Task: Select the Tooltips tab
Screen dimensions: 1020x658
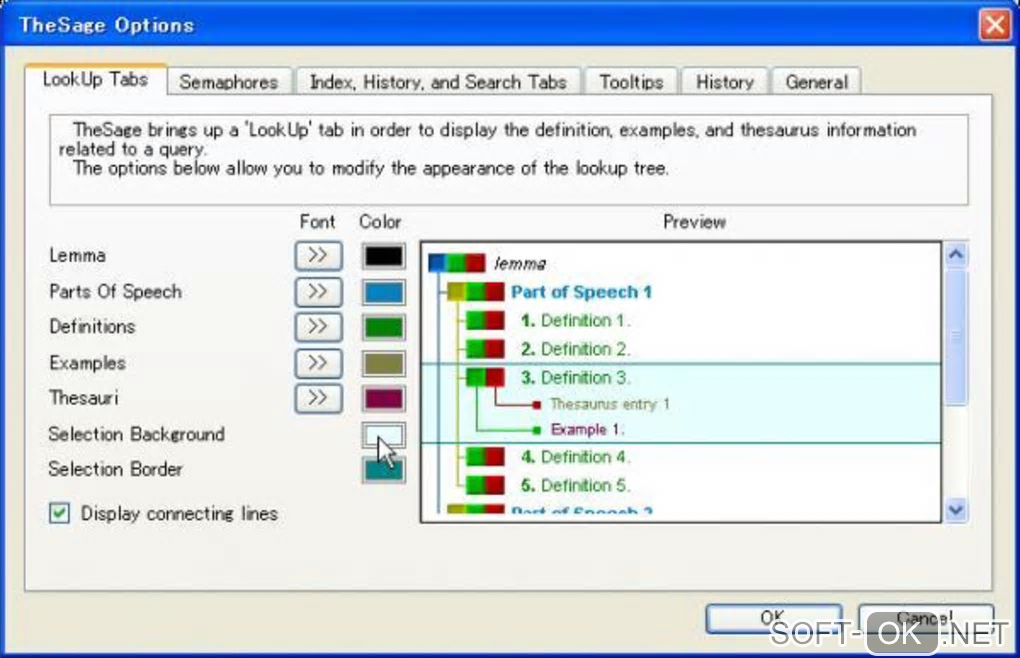Action: point(631,82)
